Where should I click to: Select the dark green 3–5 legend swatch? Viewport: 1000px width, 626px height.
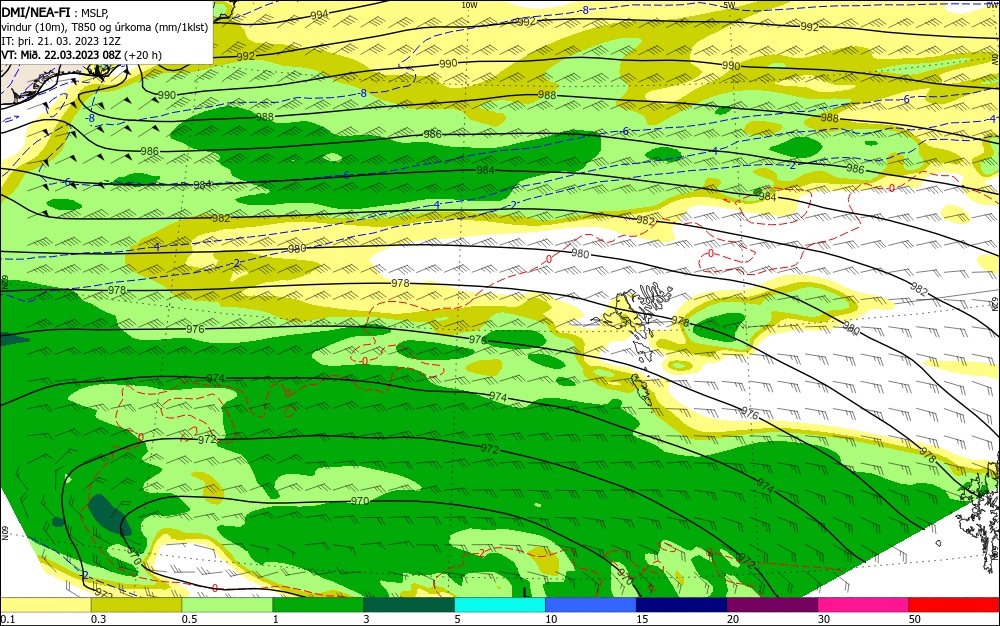409,605
